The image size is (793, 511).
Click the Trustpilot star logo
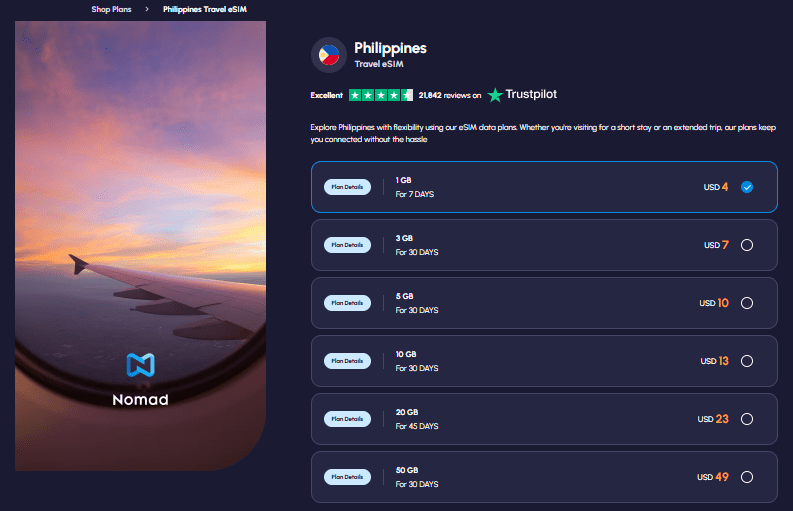click(x=496, y=95)
